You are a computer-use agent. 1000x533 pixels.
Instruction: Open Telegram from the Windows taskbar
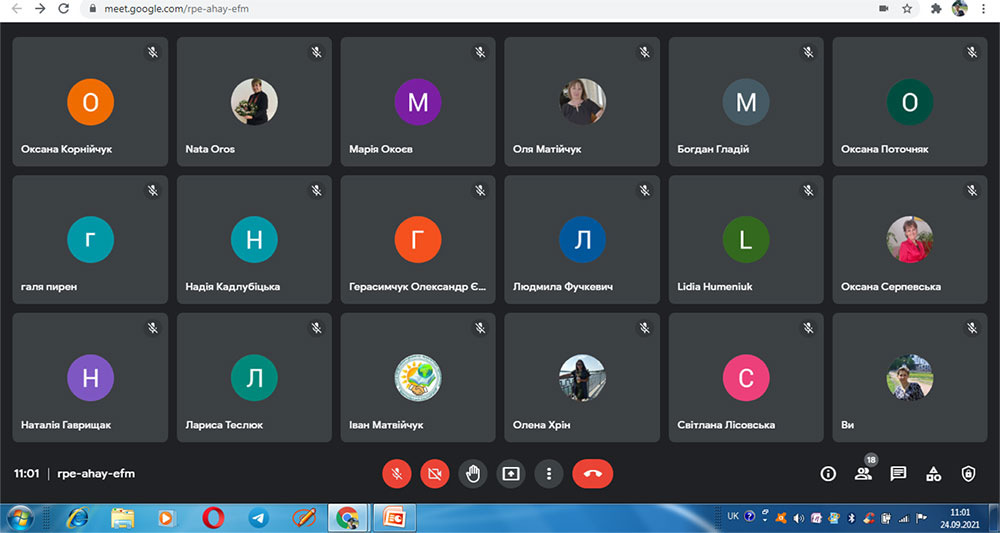[x=258, y=518]
